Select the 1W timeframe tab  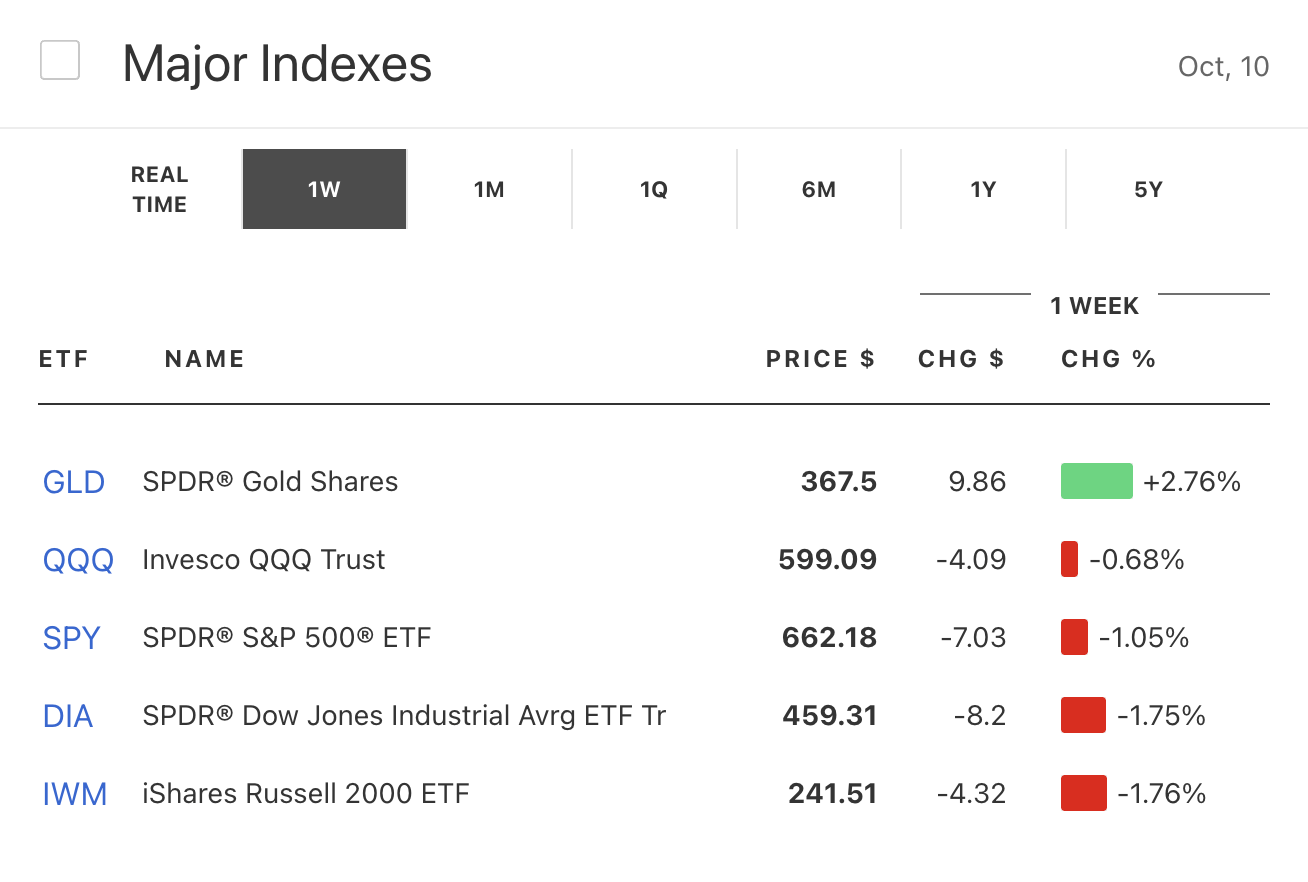[324, 190]
